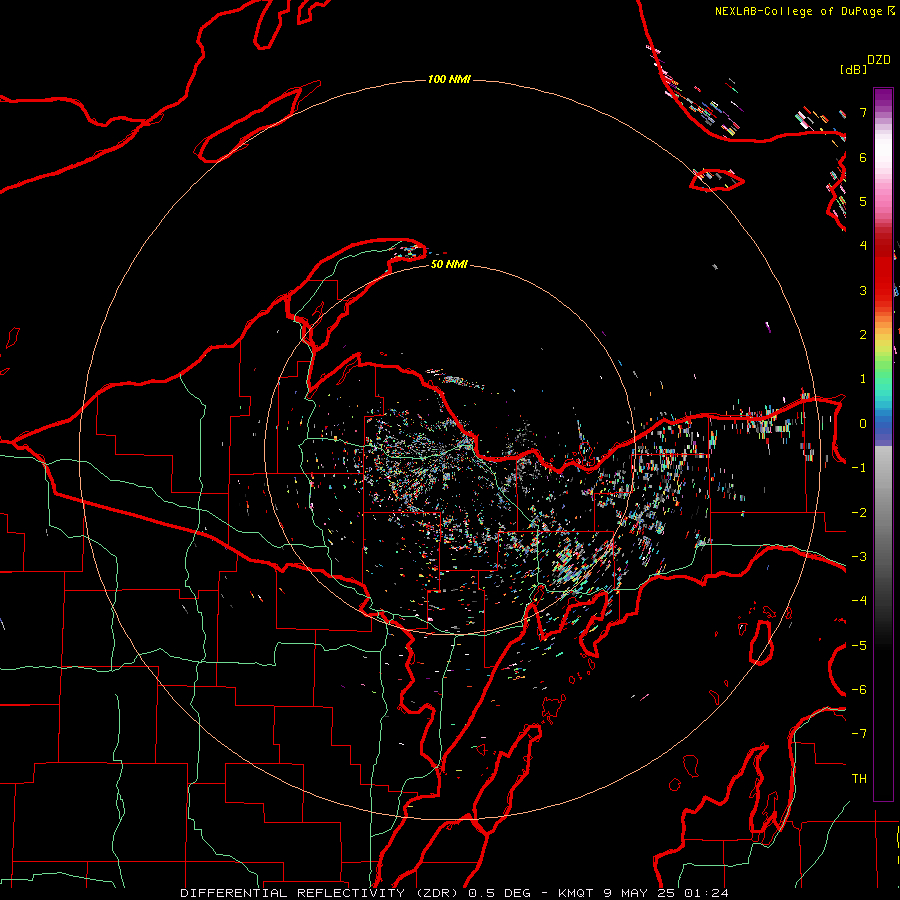Click the [dB] units label
Image resolution: width=900 pixels, height=900 pixels.
coord(853,69)
